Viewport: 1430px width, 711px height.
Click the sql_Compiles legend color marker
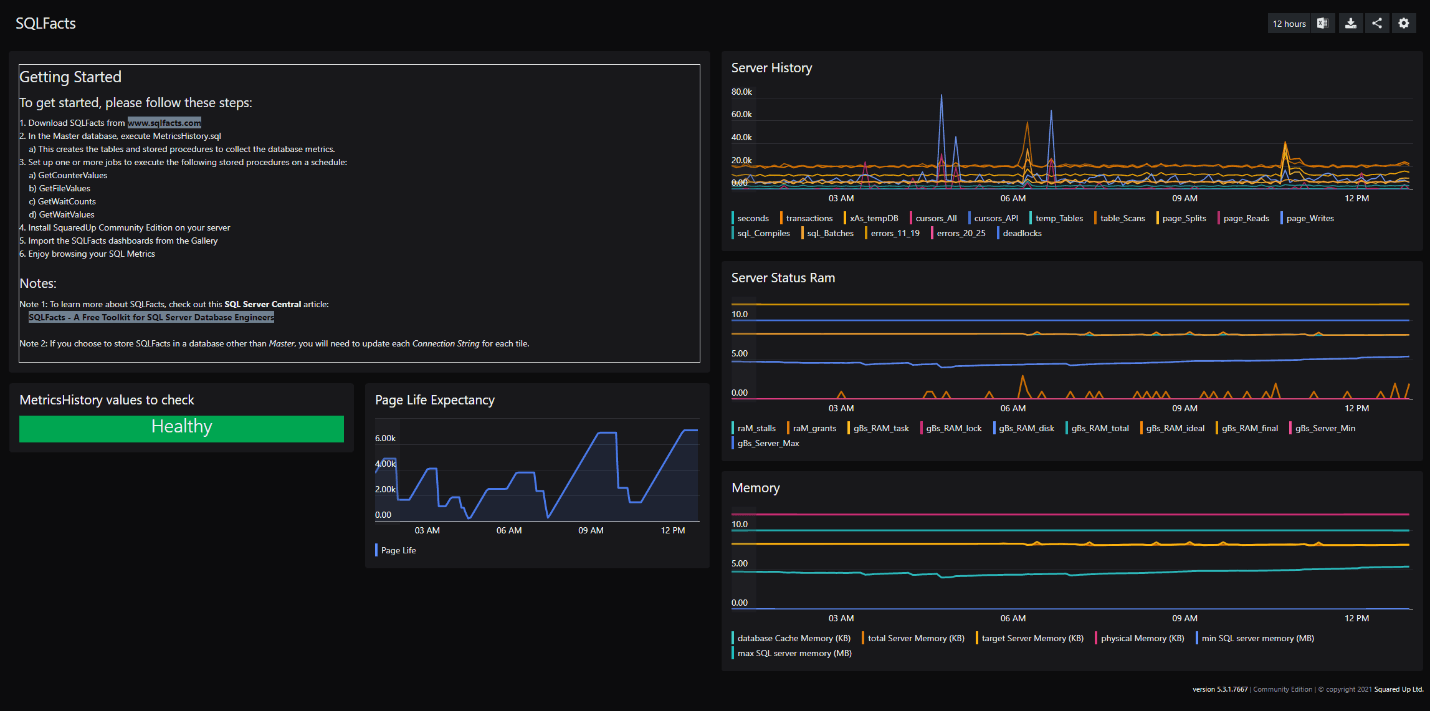(734, 233)
